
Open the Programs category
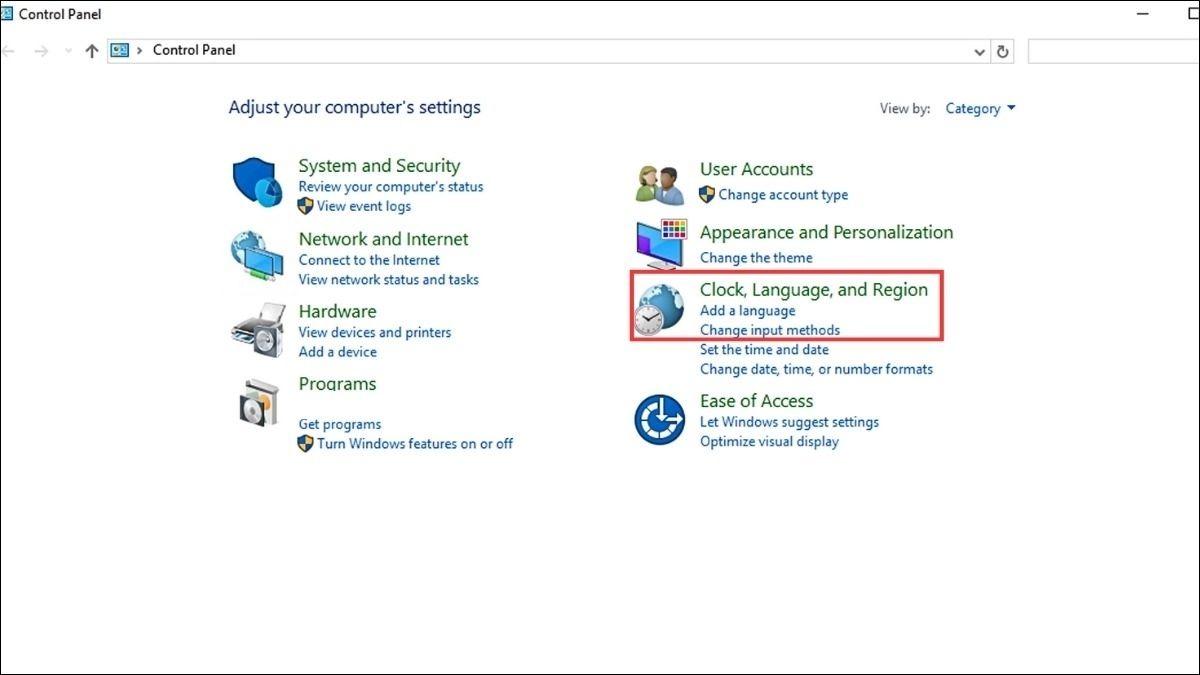click(x=337, y=384)
